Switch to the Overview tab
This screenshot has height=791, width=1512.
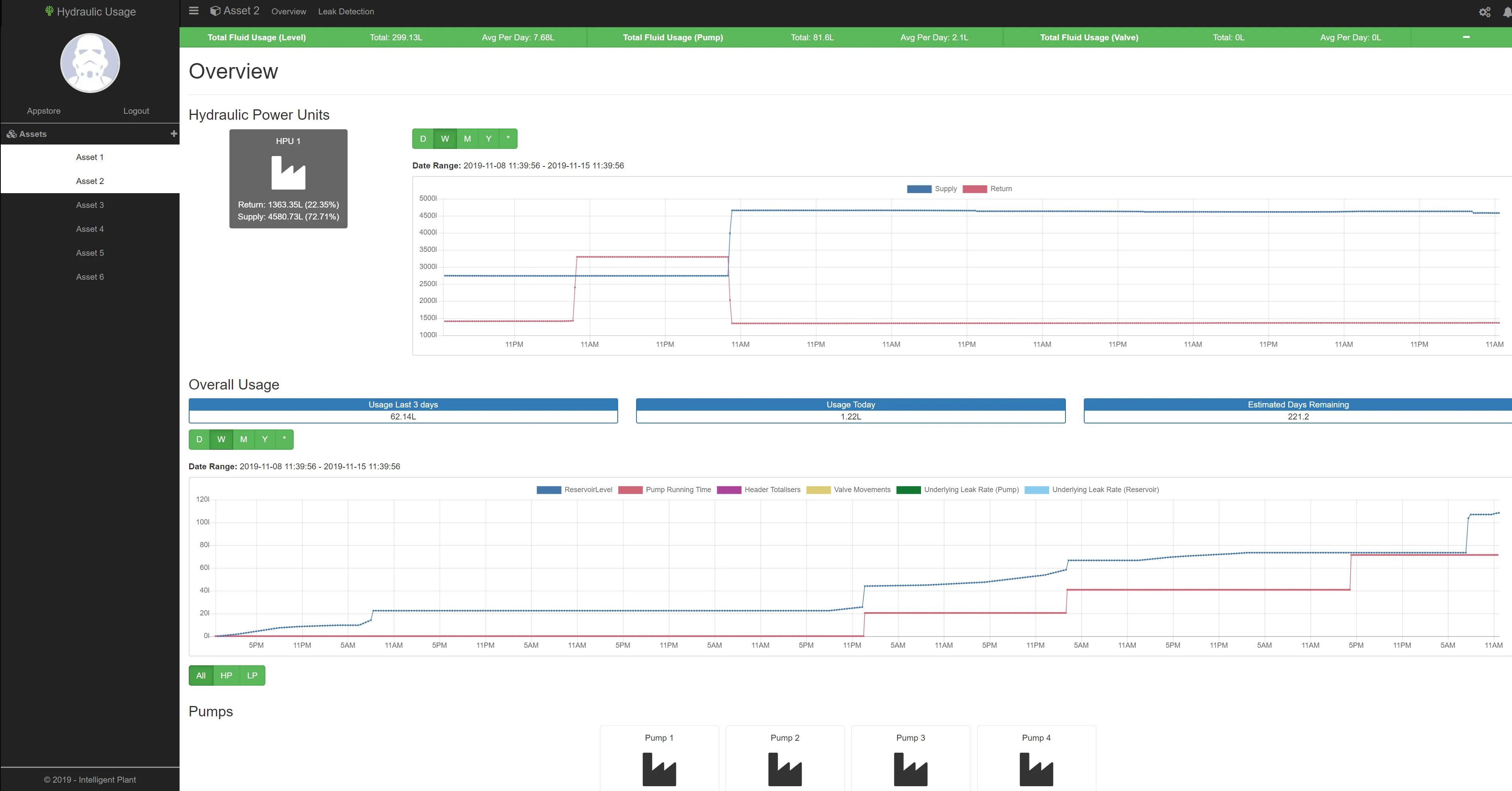click(x=288, y=12)
